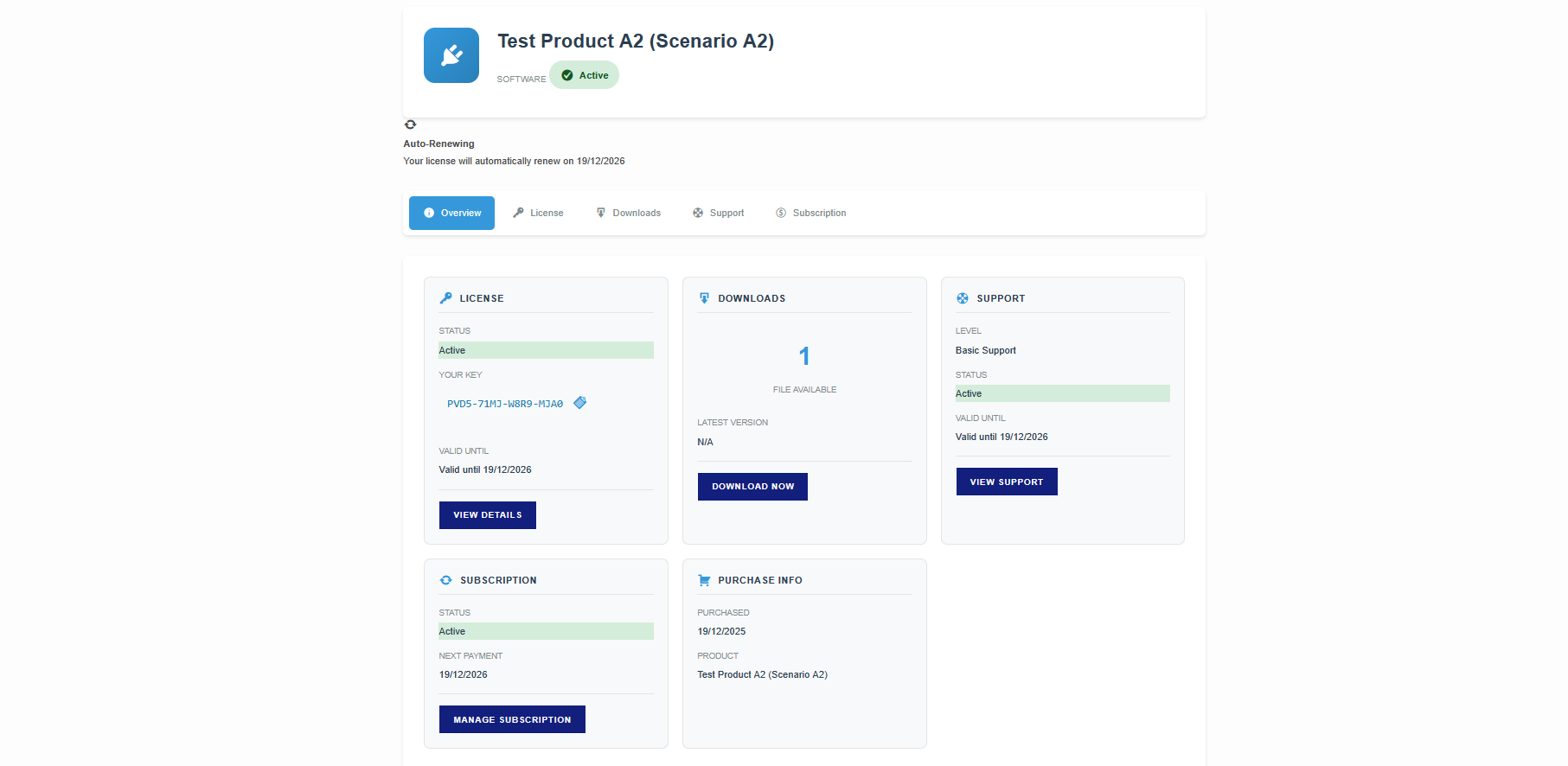This screenshot has height=766, width=1568.
Task: Click the View Support button
Action: point(1007,482)
